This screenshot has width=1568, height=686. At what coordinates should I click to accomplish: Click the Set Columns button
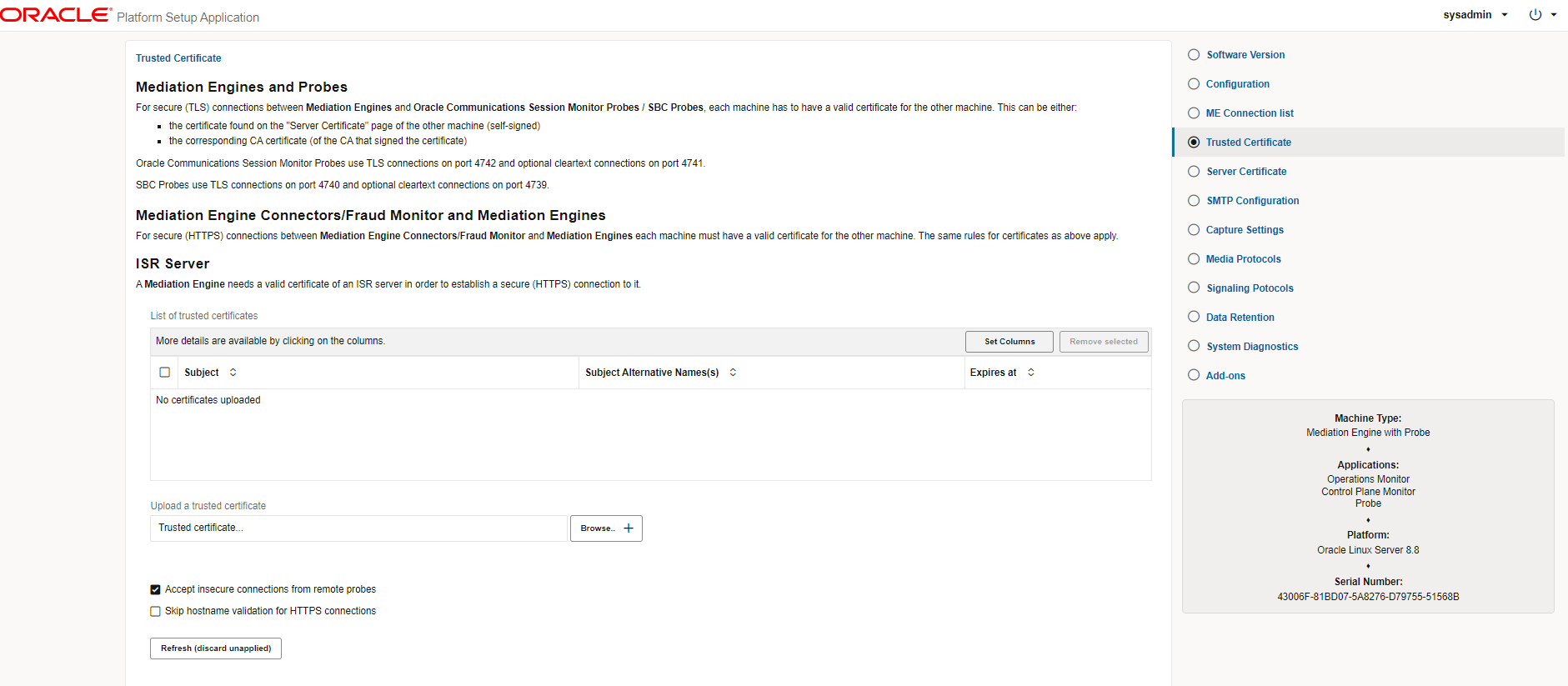tap(1009, 342)
